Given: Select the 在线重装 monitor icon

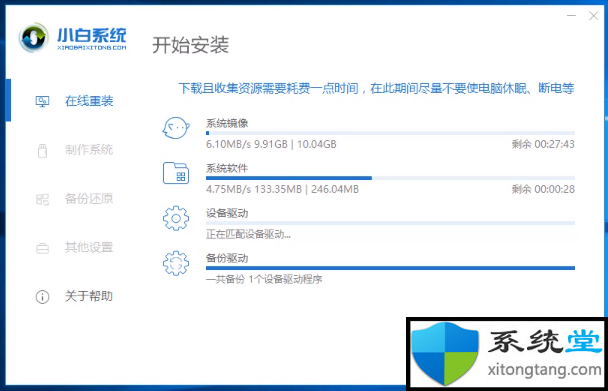Looking at the screenshot, I should coord(42,102).
